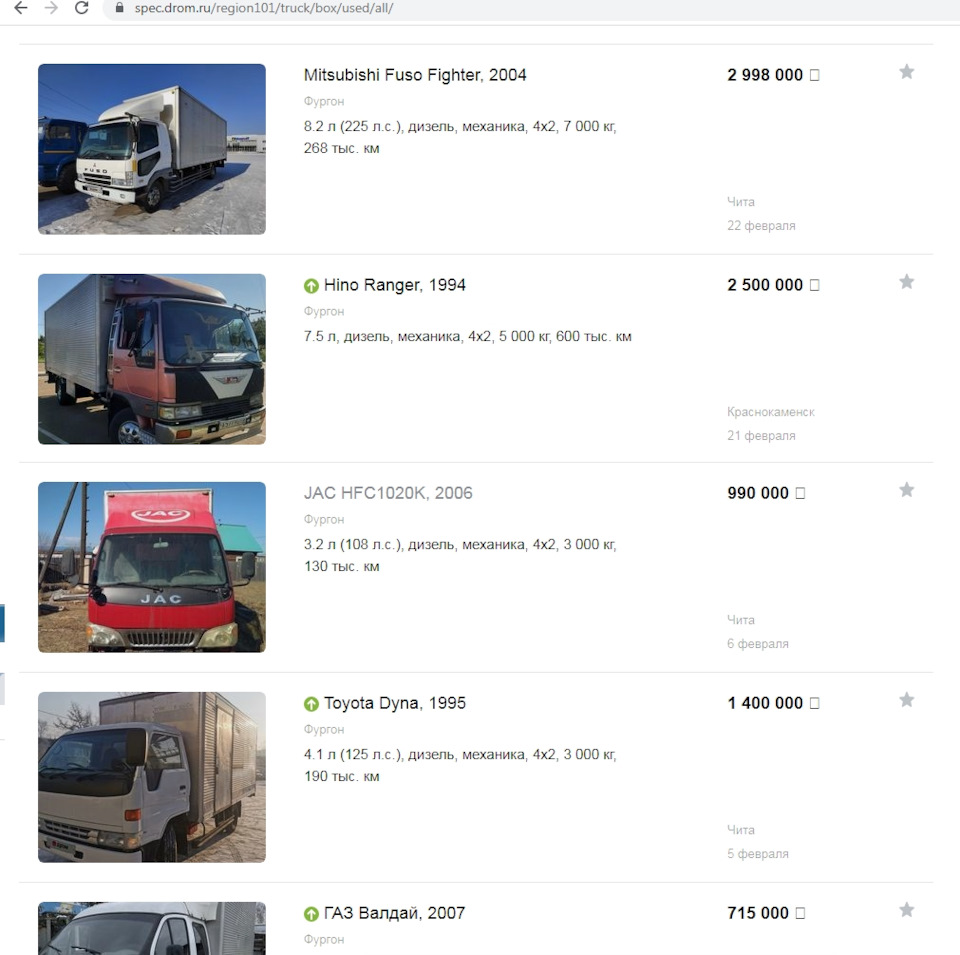Click the browser forward arrow
Image resolution: width=960 pixels, height=955 pixels.
point(51,8)
